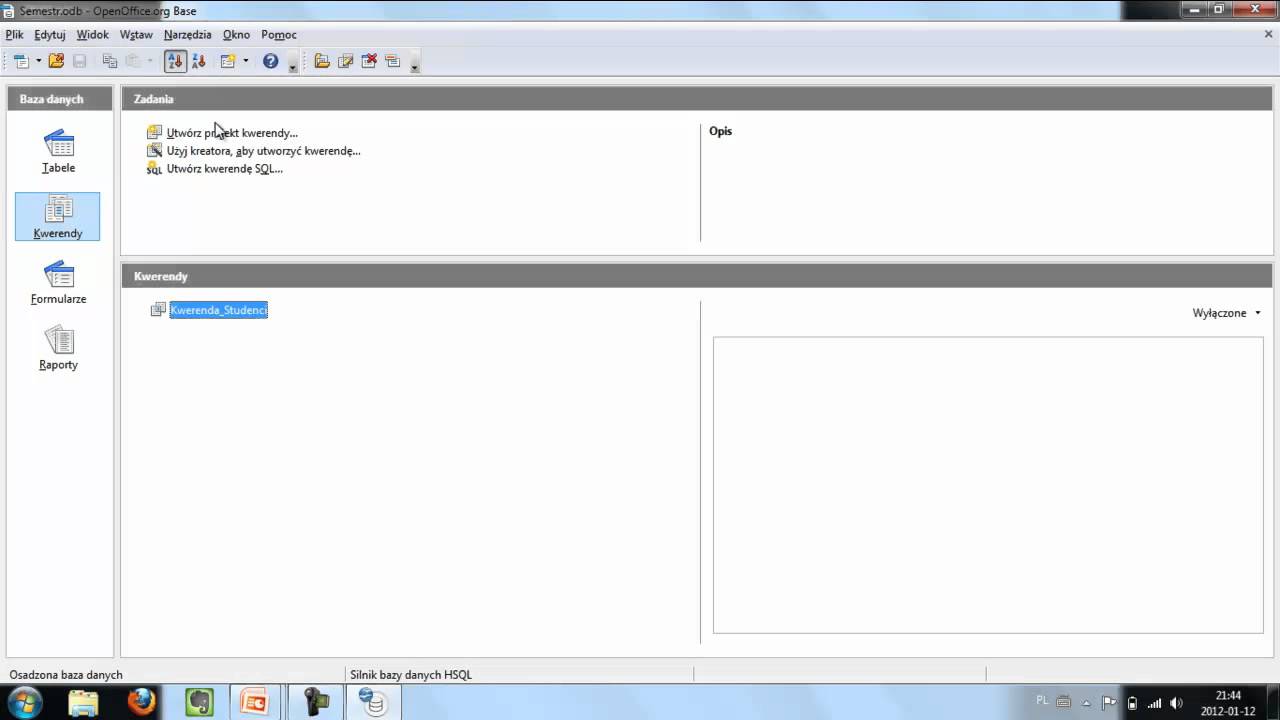
Task: Show hidden system tray icons
Action: tap(1086, 702)
